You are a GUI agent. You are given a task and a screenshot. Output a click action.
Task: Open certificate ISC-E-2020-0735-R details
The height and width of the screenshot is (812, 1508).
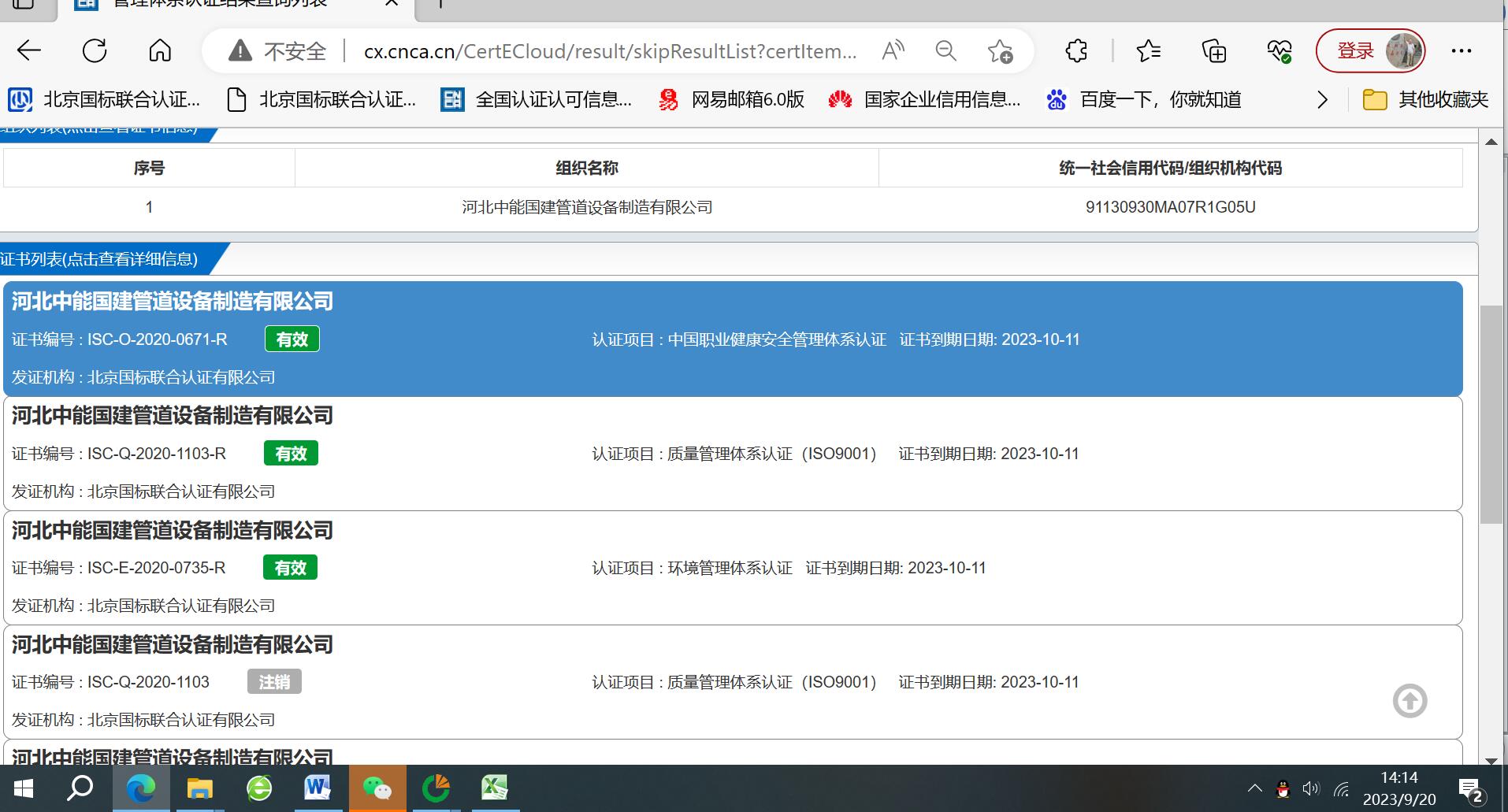(733, 568)
